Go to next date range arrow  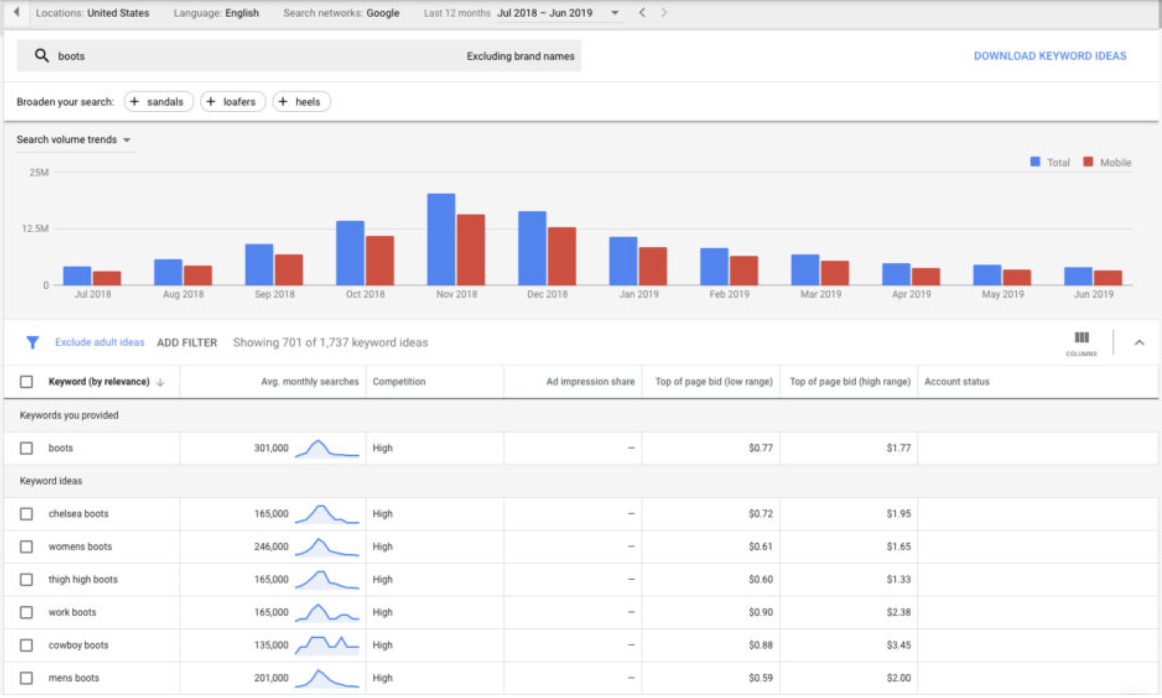coord(664,13)
